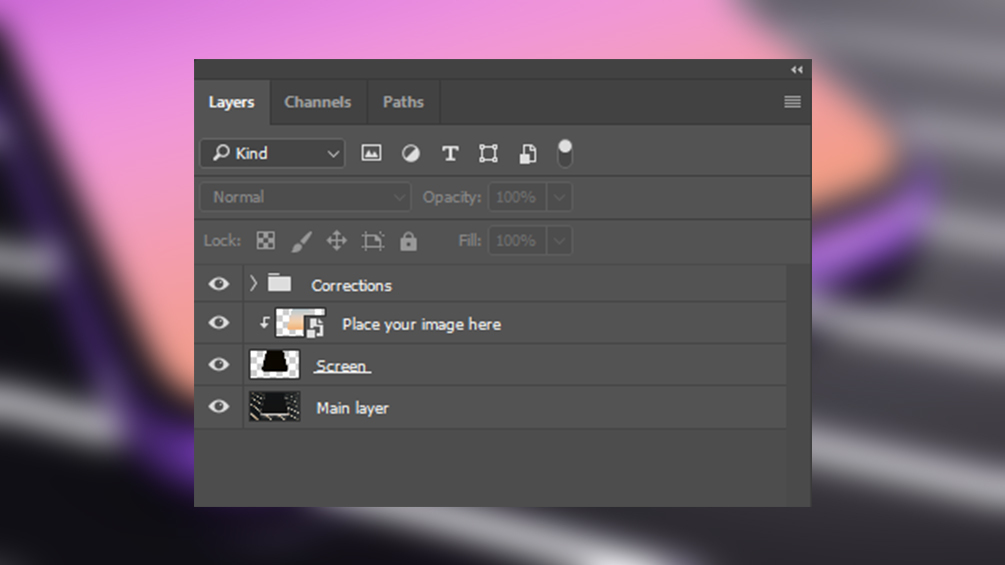The image size is (1005, 565).
Task: Select Place your image here thumbnail
Action: click(300, 323)
